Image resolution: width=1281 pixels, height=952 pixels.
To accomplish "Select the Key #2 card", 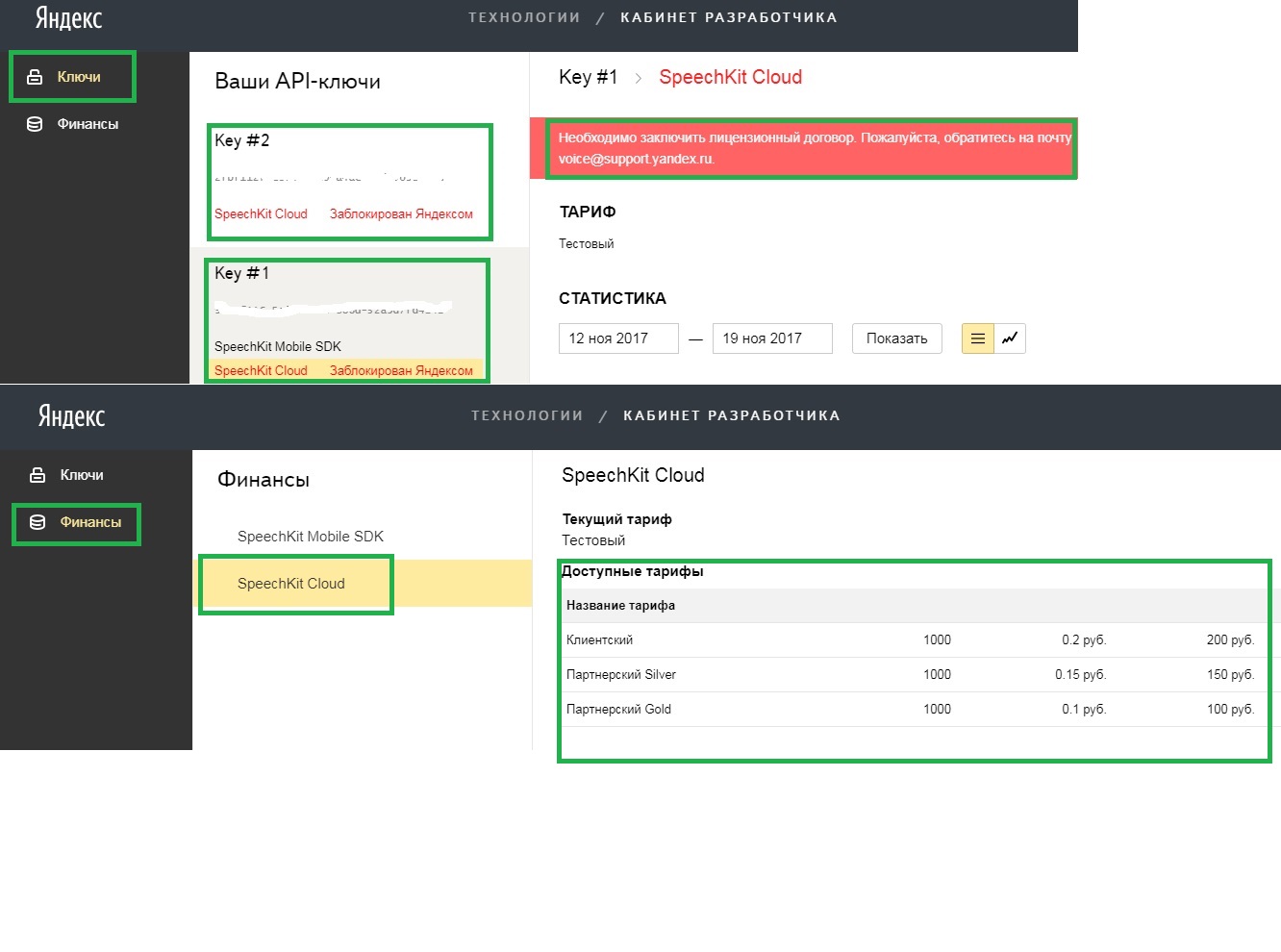I will 350,182.
